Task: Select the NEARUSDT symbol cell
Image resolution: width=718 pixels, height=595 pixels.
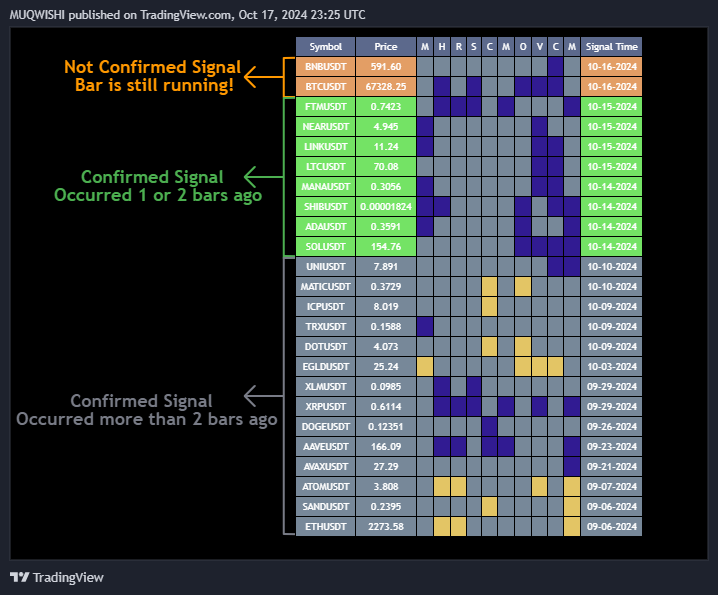Action: click(x=326, y=126)
